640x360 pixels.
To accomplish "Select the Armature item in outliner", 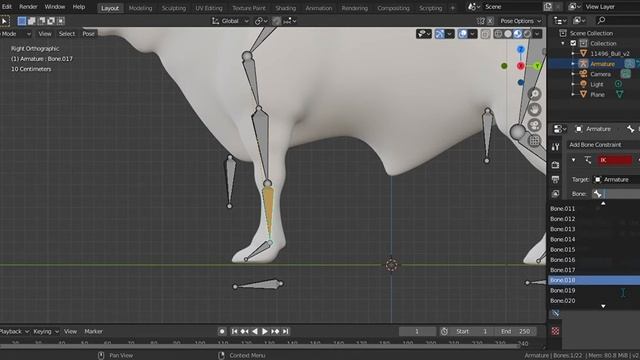I will (x=602, y=64).
